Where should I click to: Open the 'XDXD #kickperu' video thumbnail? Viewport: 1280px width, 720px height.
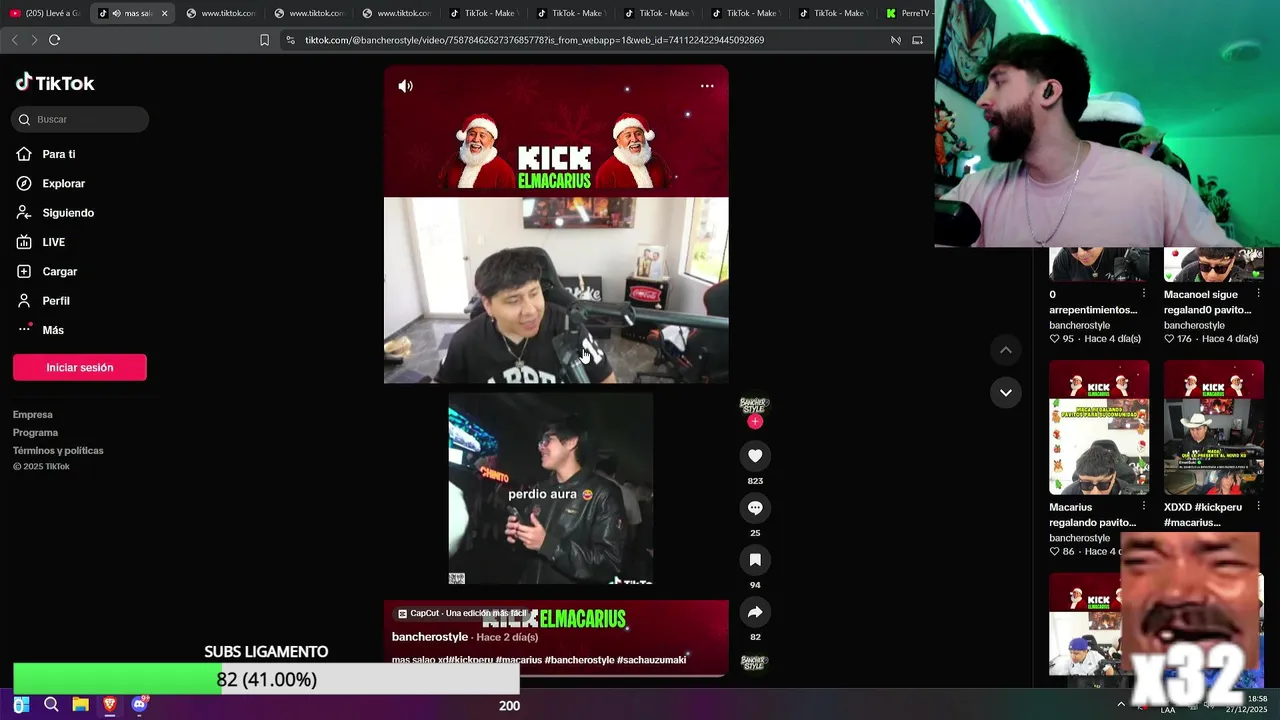[x=1214, y=428]
